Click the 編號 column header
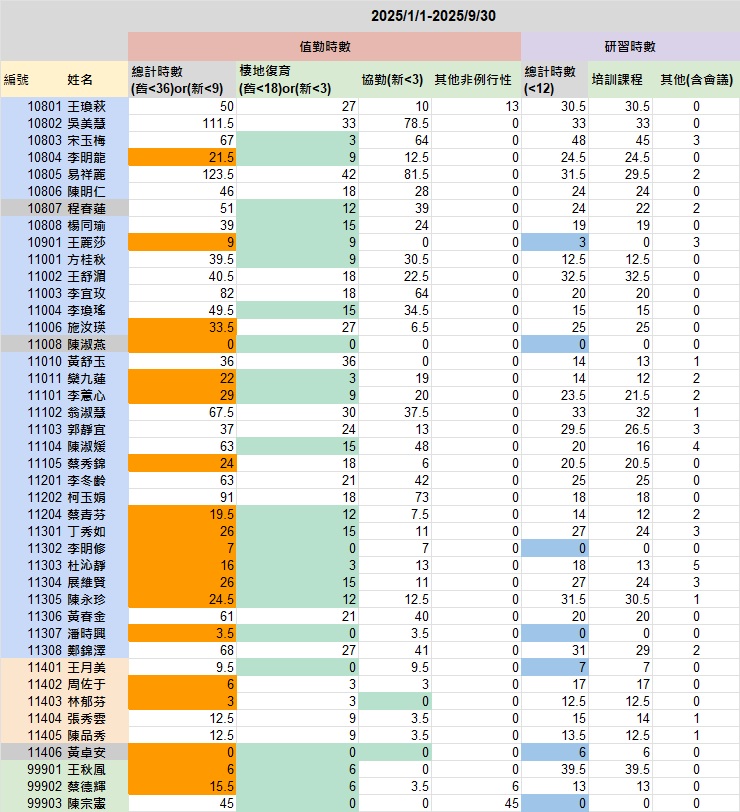Viewport: 740px width, 812px height. pos(17,79)
